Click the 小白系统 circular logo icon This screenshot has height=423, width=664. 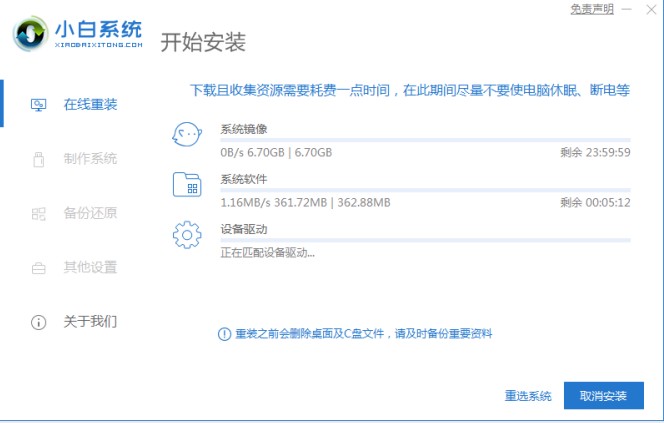[30, 33]
